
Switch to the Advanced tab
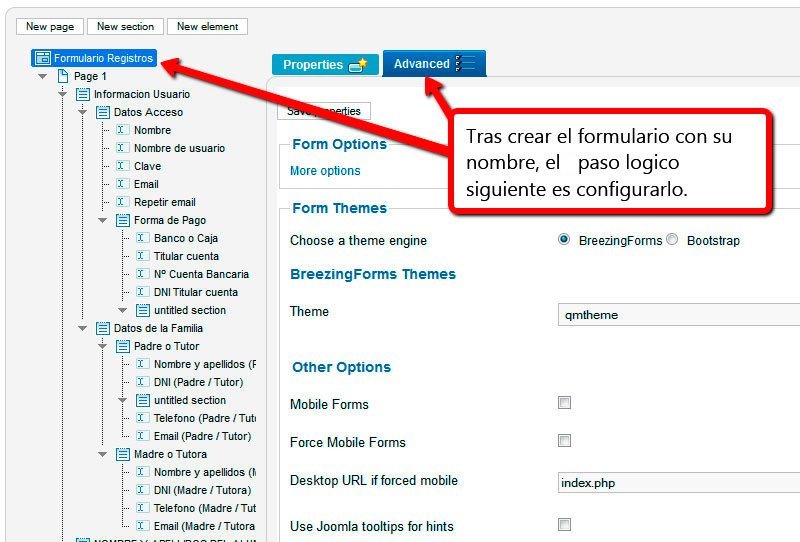pos(434,64)
